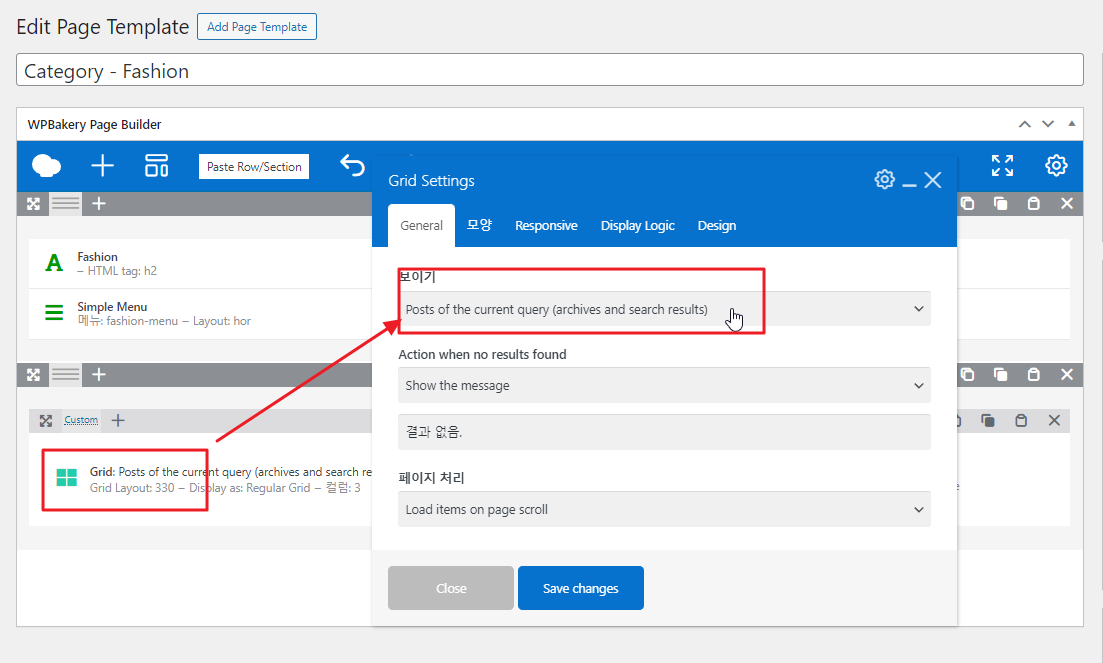The width and height of the screenshot is (1103, 663).
Task: Click the '페이지 처리' field label
Action: (x=431, y=478)
